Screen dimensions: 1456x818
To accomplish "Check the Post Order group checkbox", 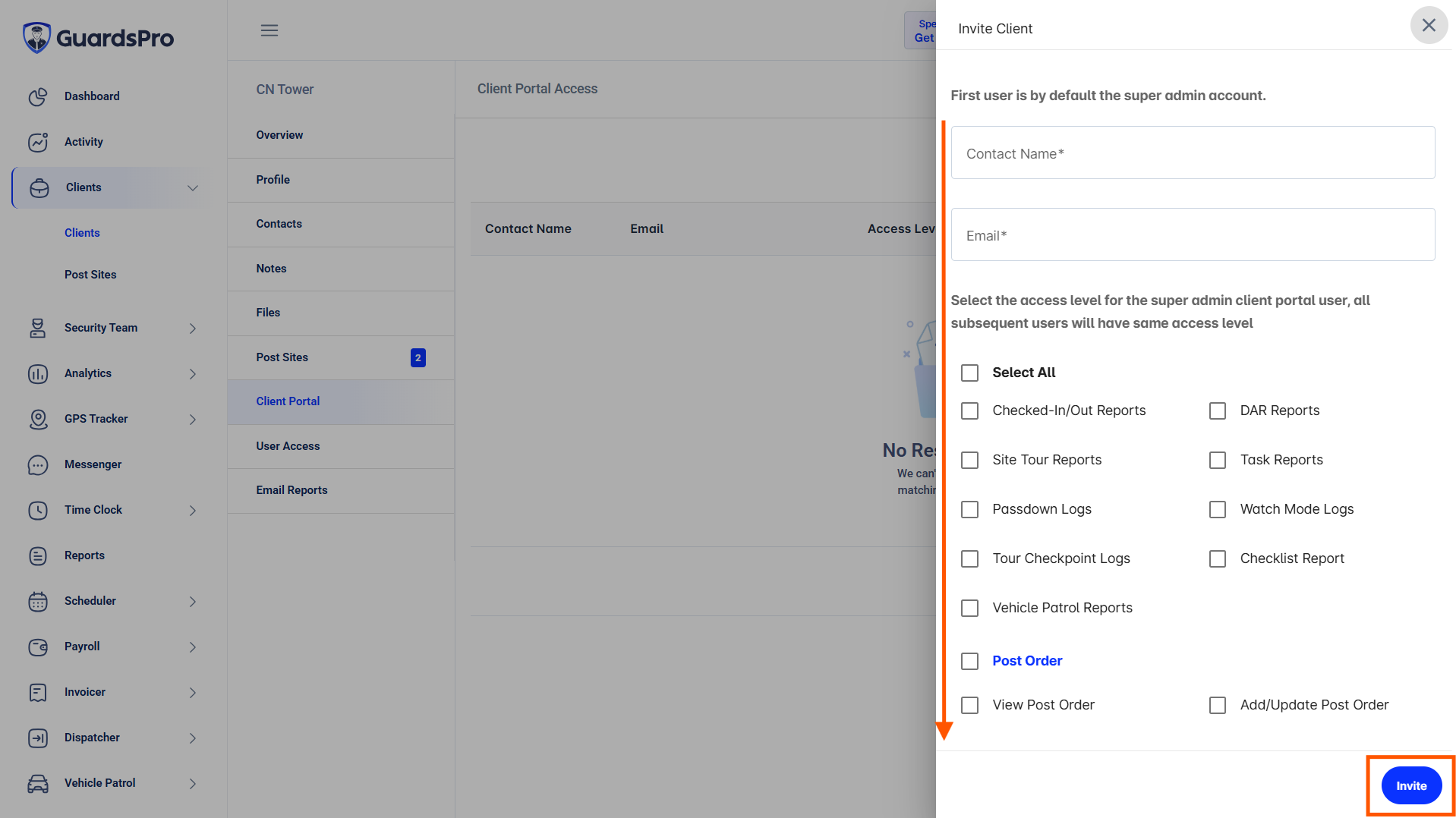I will [969, 661].
